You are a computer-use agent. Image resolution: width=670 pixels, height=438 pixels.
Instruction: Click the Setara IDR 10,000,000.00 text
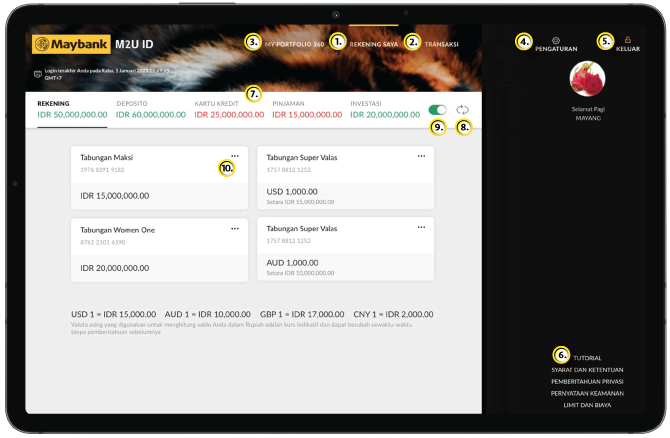pos(300,273)
